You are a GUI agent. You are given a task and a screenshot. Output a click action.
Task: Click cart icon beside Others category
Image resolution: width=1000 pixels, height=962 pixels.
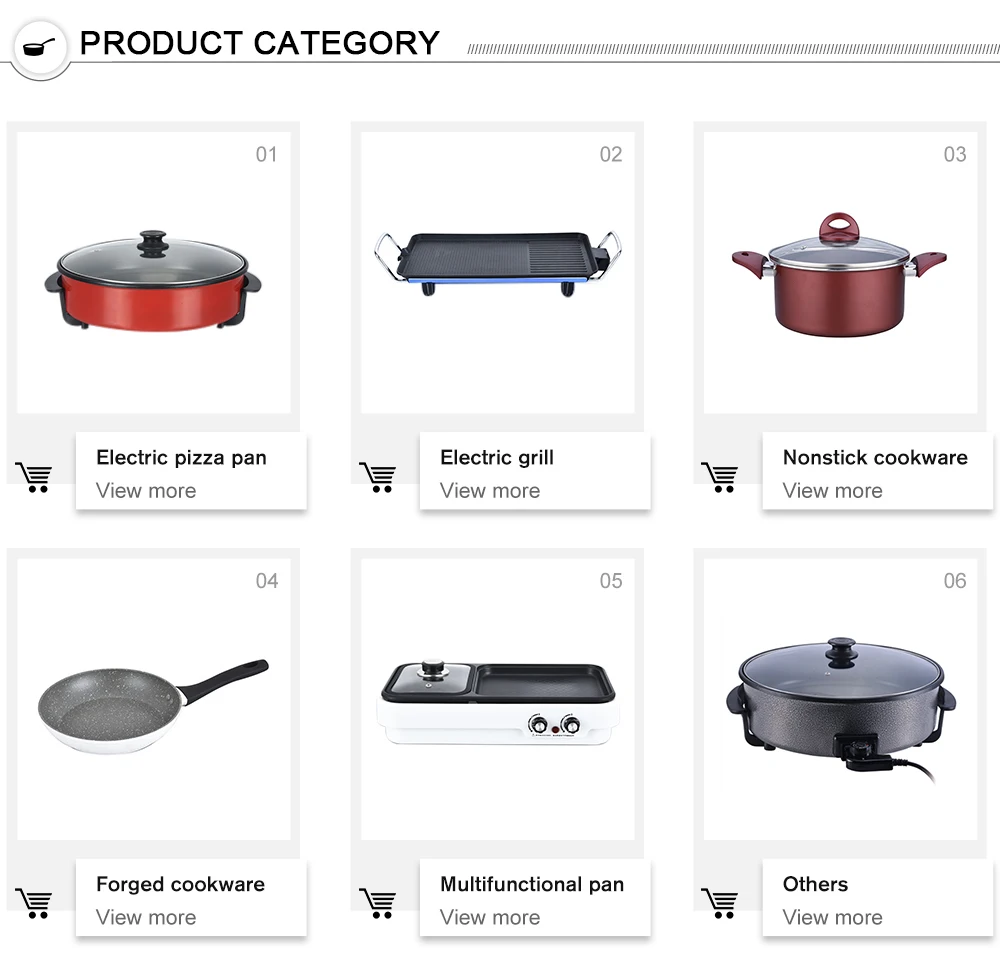point(719,903)
